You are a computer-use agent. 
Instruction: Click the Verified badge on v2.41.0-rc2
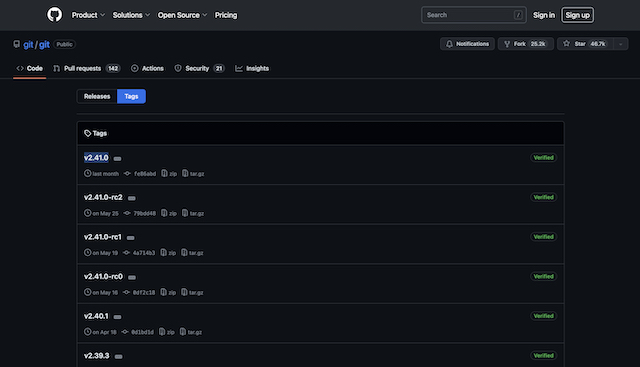[x=544, y=197]
